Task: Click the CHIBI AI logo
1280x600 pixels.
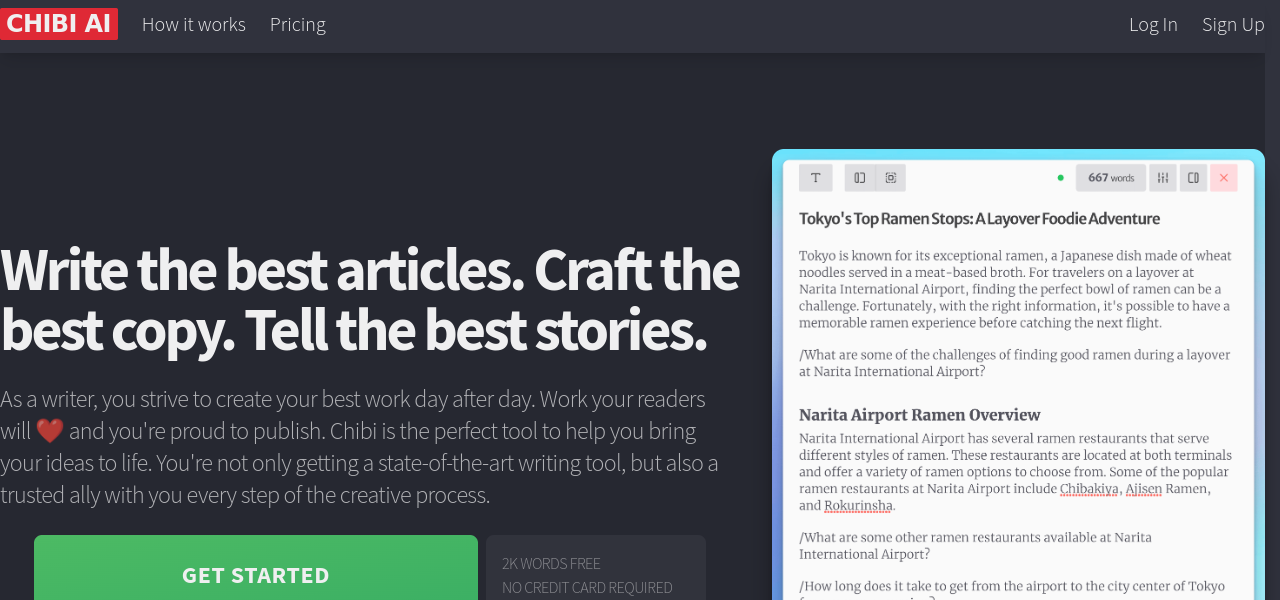Action: [59, 24]
